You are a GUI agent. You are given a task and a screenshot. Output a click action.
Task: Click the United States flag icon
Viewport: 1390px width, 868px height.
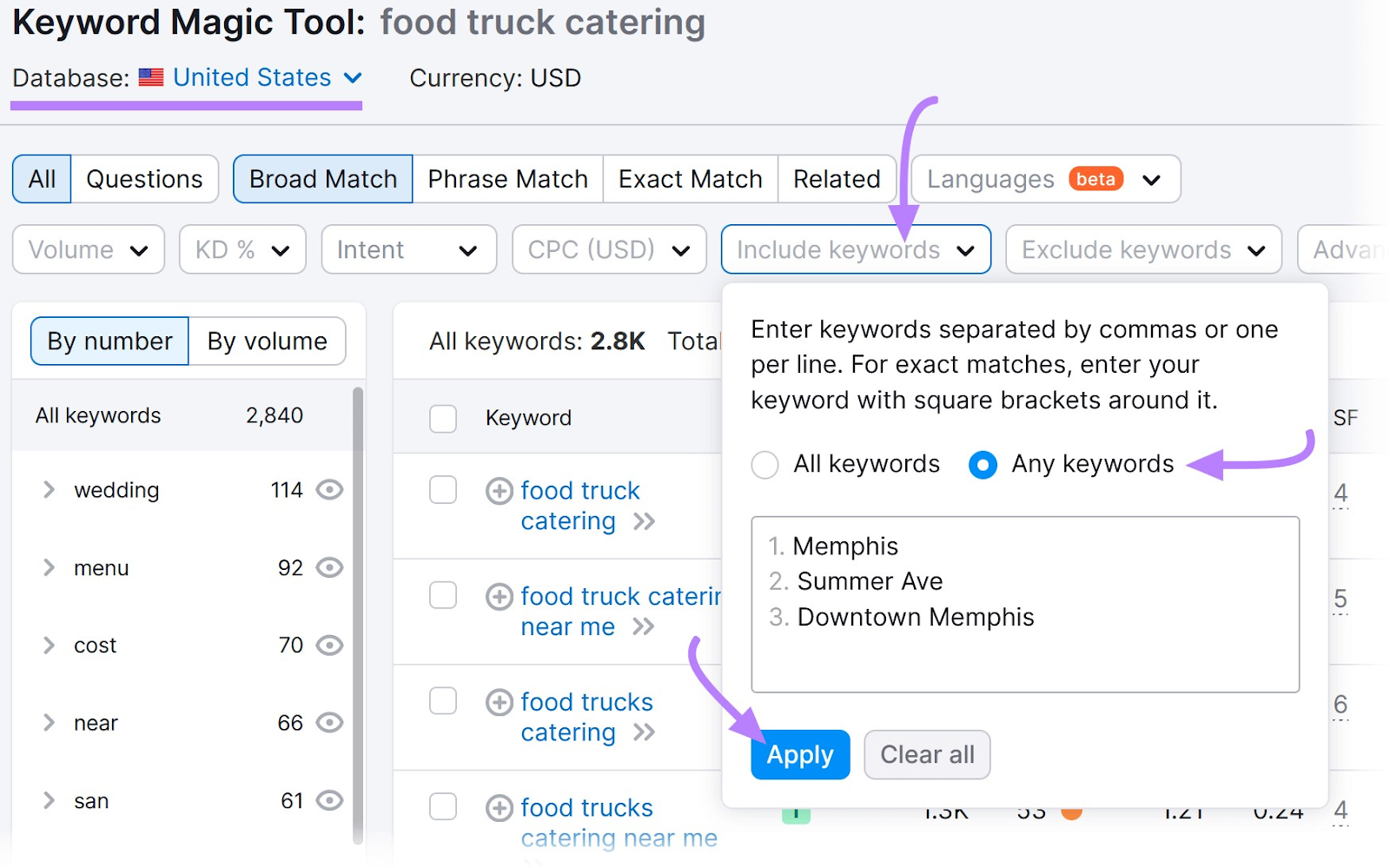point(151,77)
